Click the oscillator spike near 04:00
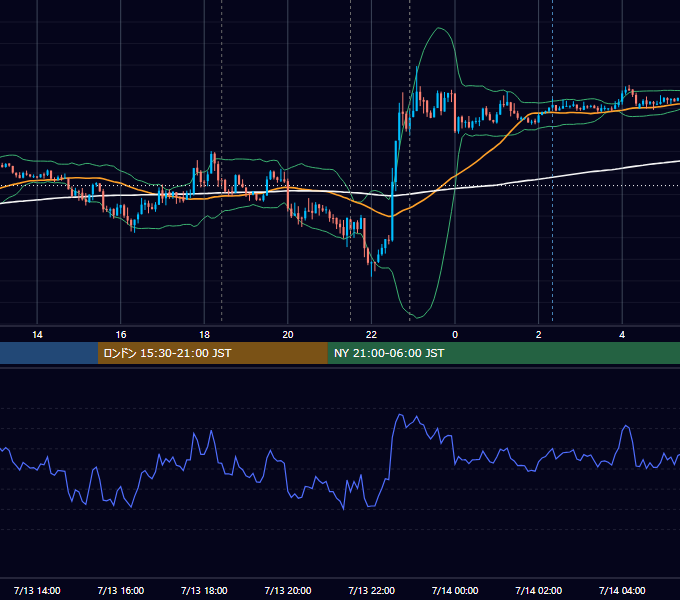Image resolution: width=680 pixels, height=600 pixels. (626, 426)
